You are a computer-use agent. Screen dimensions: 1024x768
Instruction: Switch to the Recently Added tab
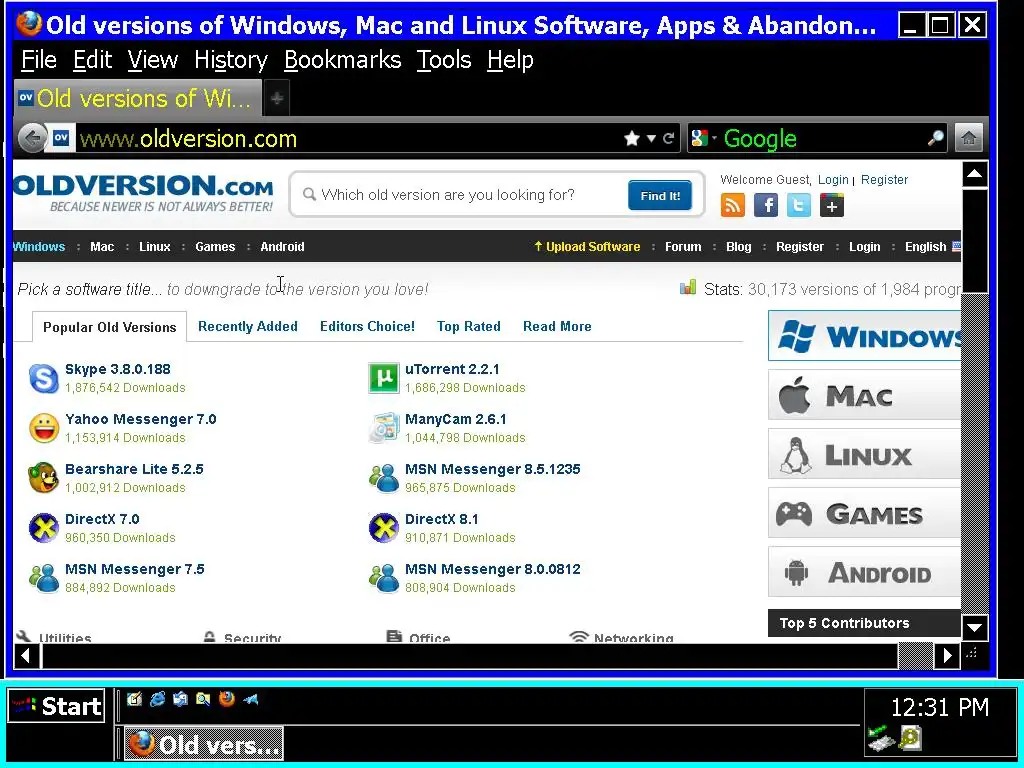tap(248, 327)
